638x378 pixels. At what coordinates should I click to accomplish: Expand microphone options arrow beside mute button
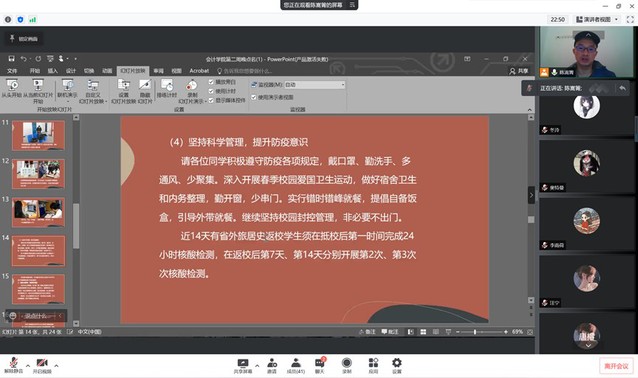(28, 365)
